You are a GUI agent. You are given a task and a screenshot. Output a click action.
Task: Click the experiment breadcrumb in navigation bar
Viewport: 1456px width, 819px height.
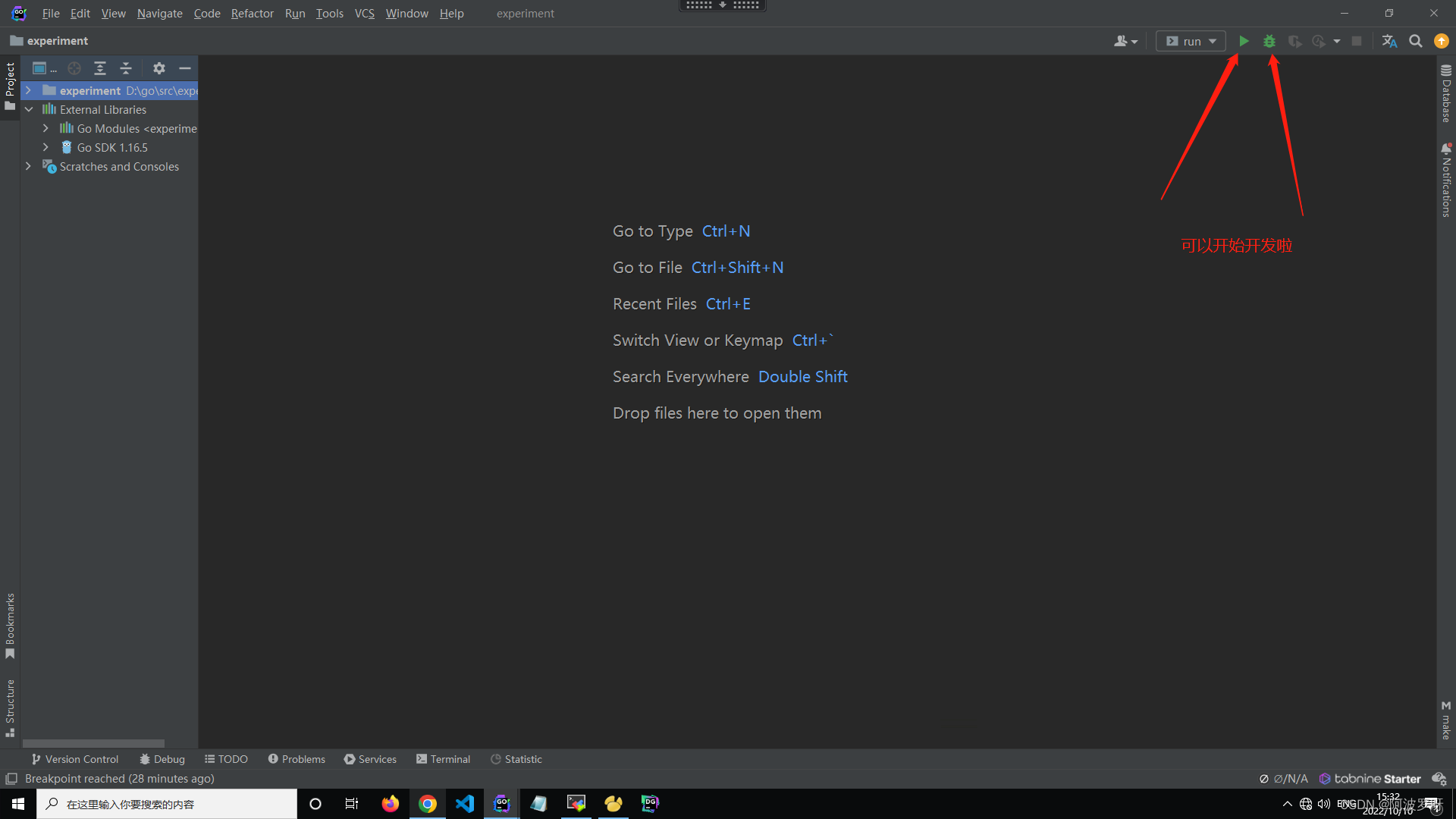pos(49,41)
